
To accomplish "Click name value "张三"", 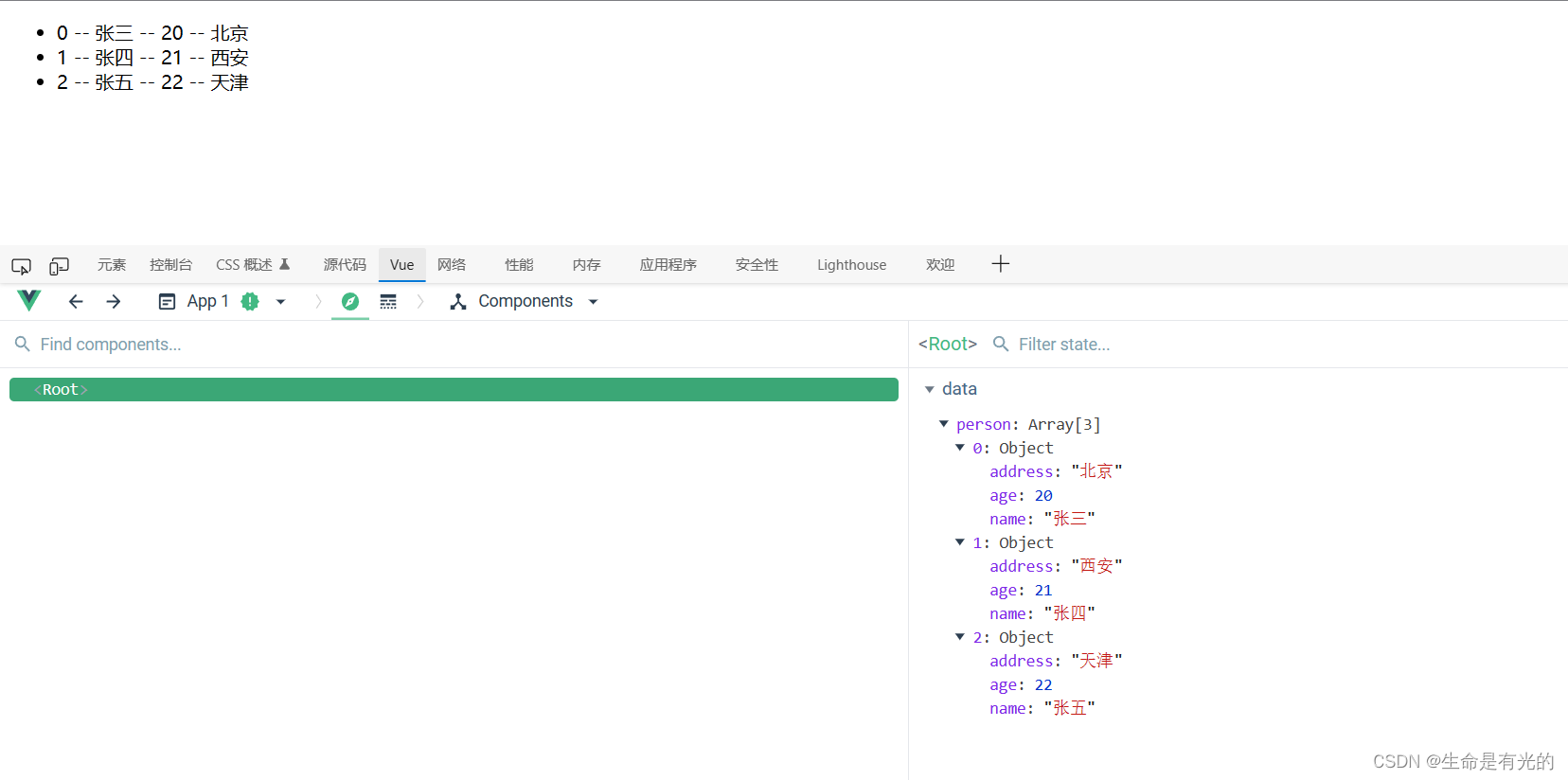I will pos(1070,519).
